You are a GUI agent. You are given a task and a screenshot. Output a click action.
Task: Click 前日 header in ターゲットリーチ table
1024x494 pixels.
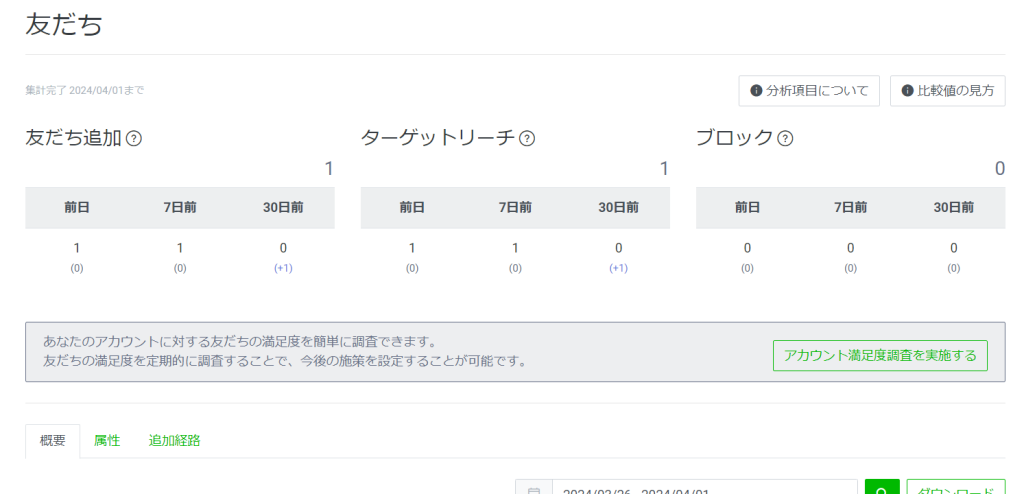(x=412, y=208)
